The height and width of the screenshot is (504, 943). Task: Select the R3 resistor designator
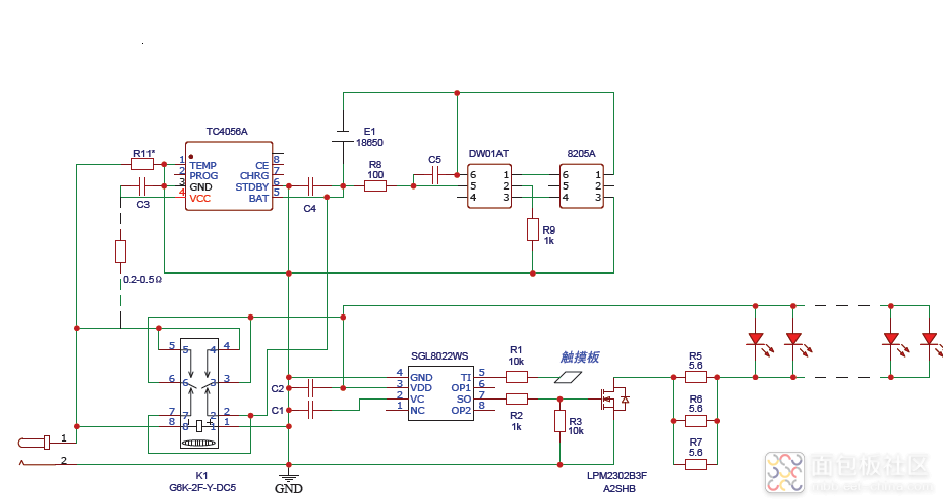click(575, 421)
